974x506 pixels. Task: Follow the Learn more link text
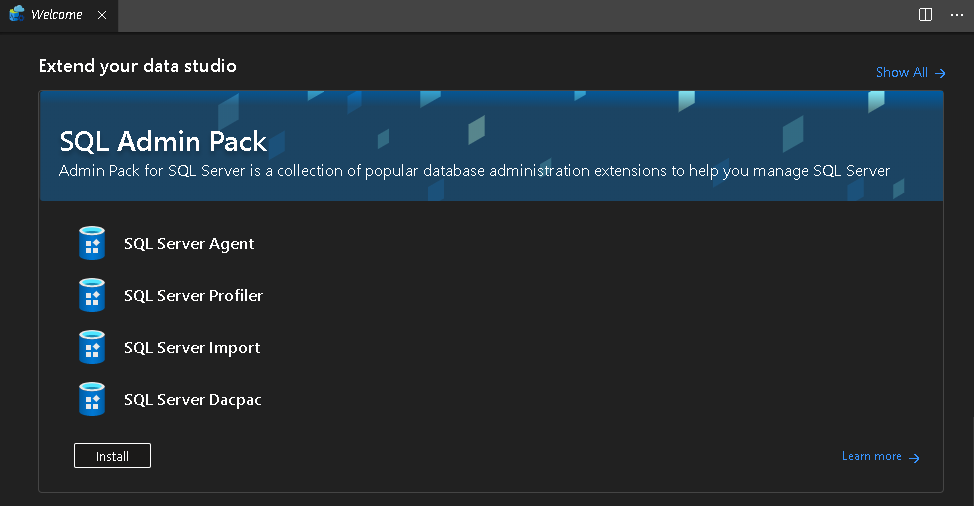click(871, 456)
